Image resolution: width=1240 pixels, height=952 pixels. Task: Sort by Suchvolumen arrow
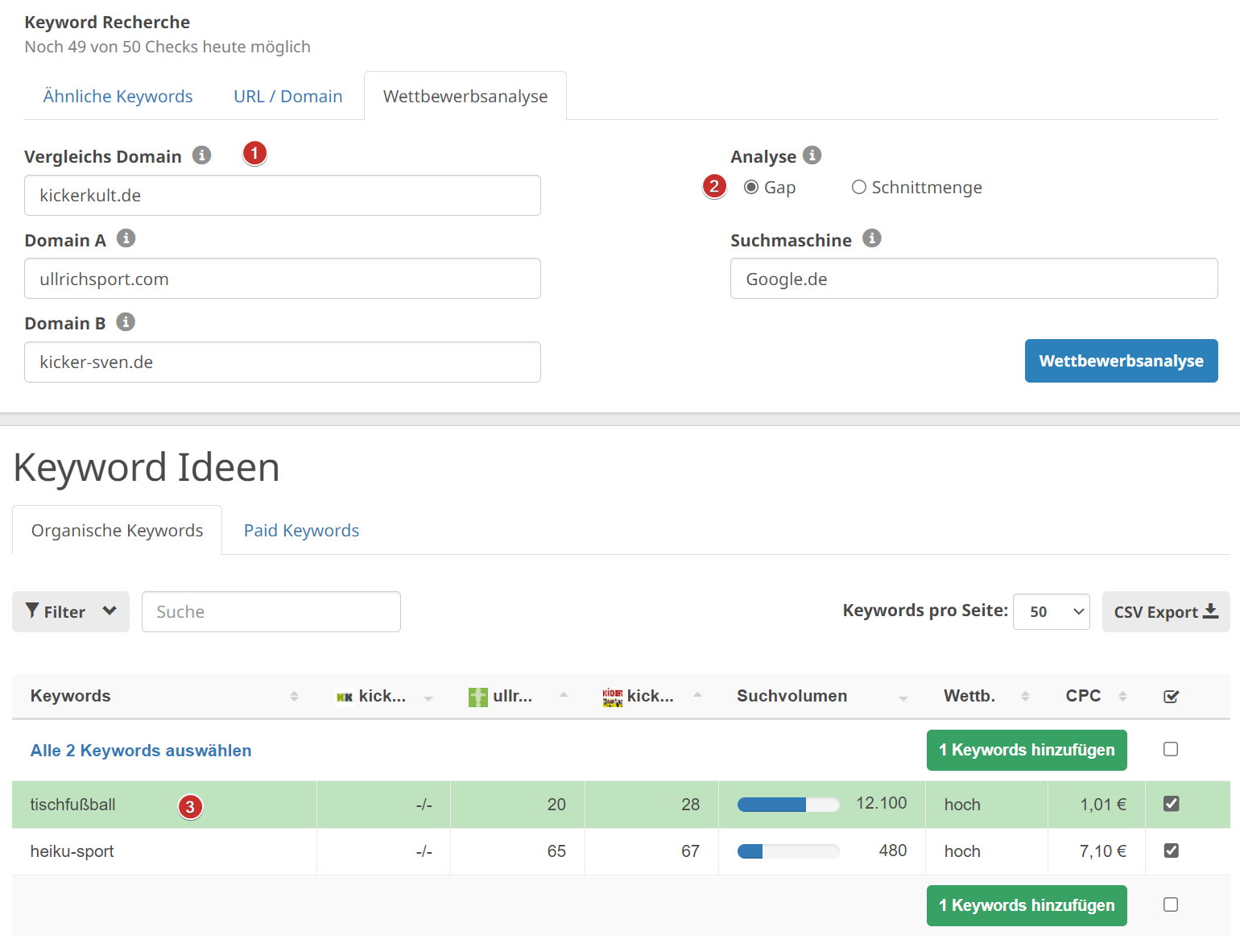point(903,698)
